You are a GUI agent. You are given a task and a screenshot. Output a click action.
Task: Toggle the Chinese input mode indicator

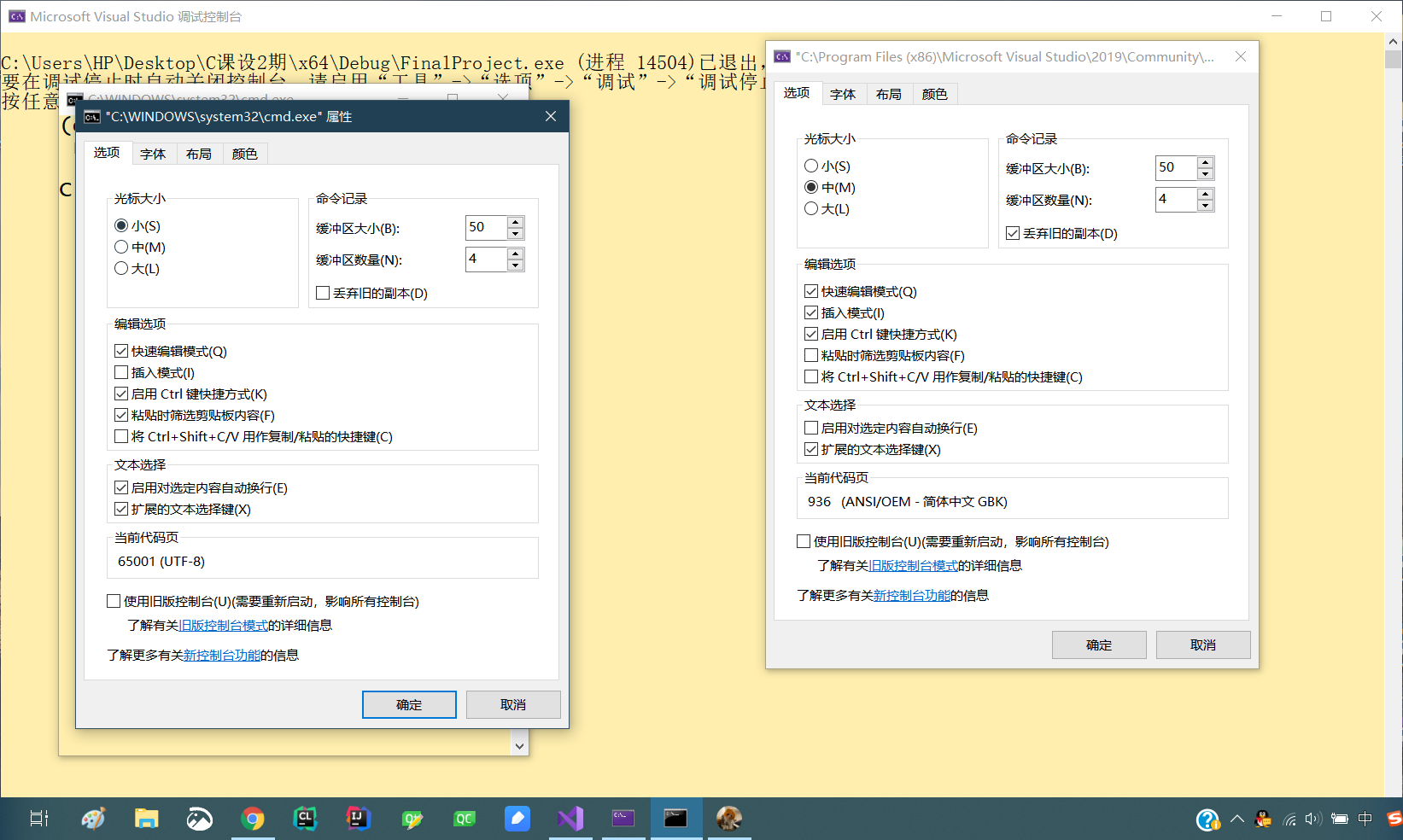[x=1365, y=820]
